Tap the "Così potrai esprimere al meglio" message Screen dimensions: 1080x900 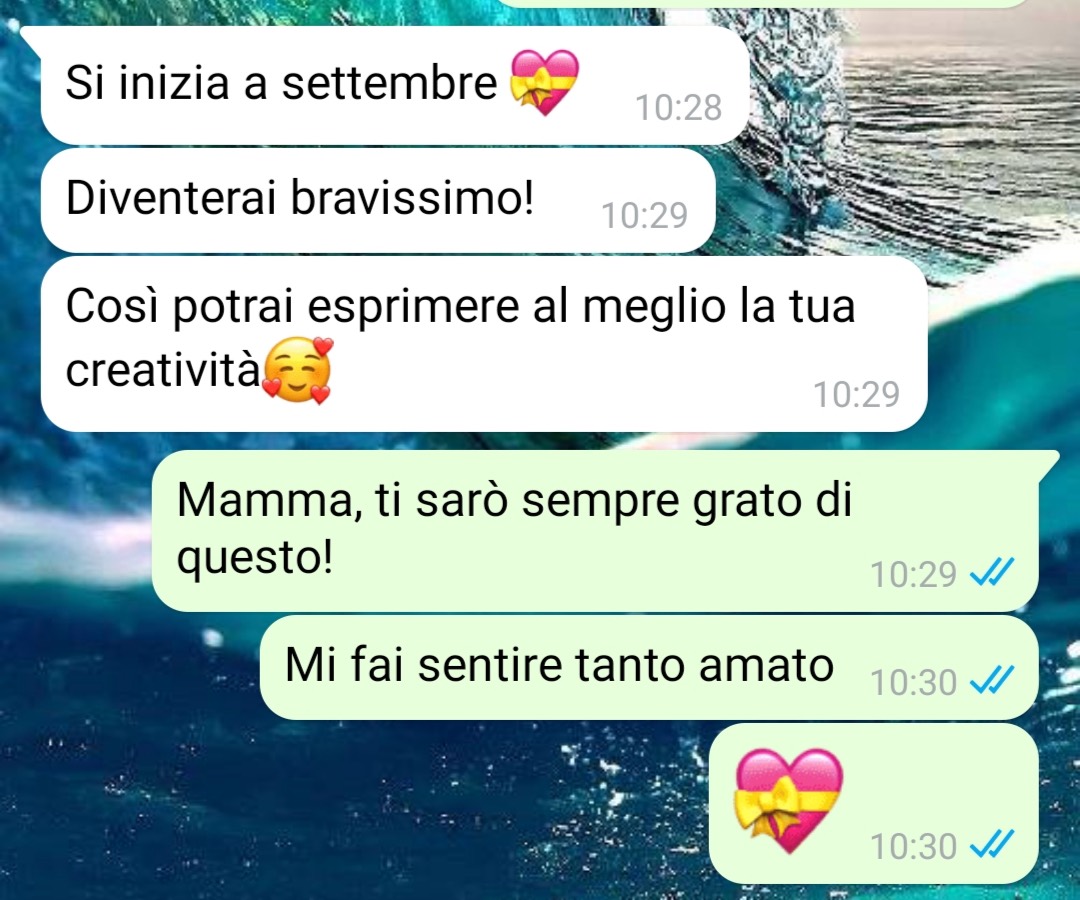[484, 345]
